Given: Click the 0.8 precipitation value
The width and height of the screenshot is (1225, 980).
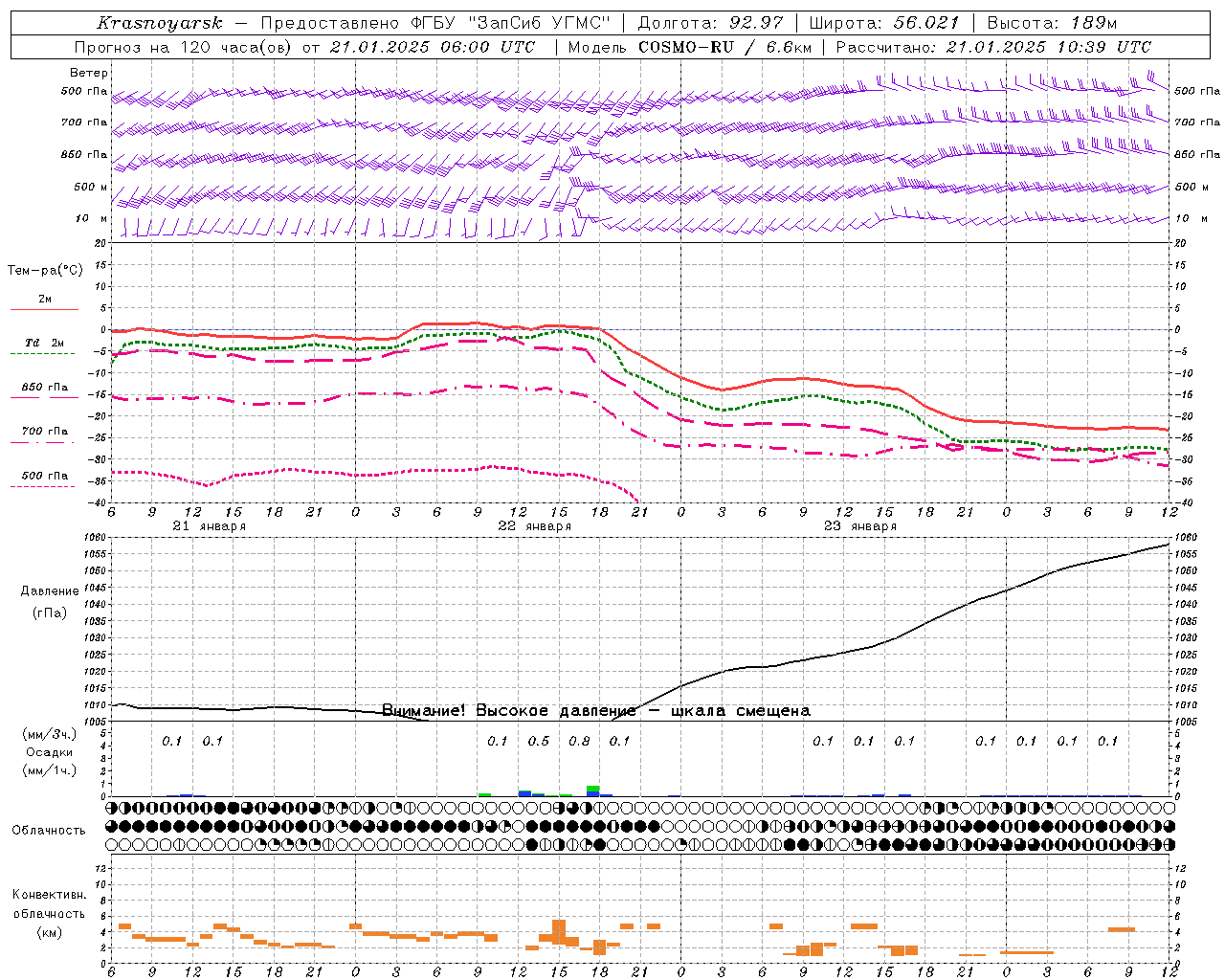Looking at the screenshot, I should (579, 741).
